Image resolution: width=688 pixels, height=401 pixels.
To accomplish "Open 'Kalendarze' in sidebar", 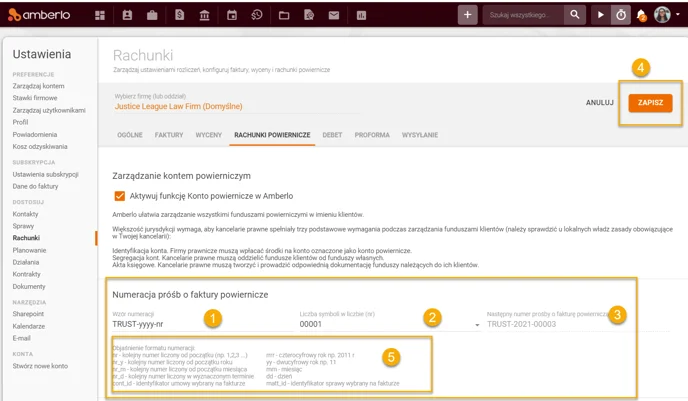I will click(x=29, y=326).
